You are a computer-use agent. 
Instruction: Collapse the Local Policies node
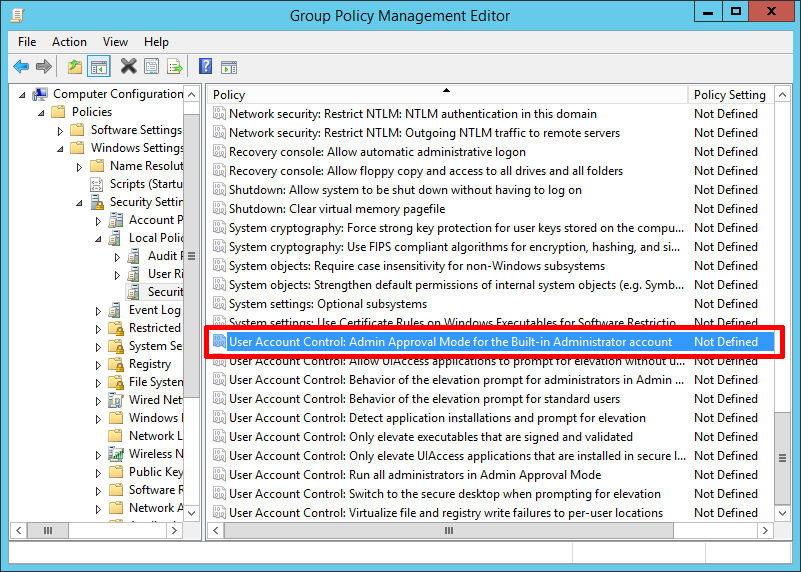click(98, 239)
